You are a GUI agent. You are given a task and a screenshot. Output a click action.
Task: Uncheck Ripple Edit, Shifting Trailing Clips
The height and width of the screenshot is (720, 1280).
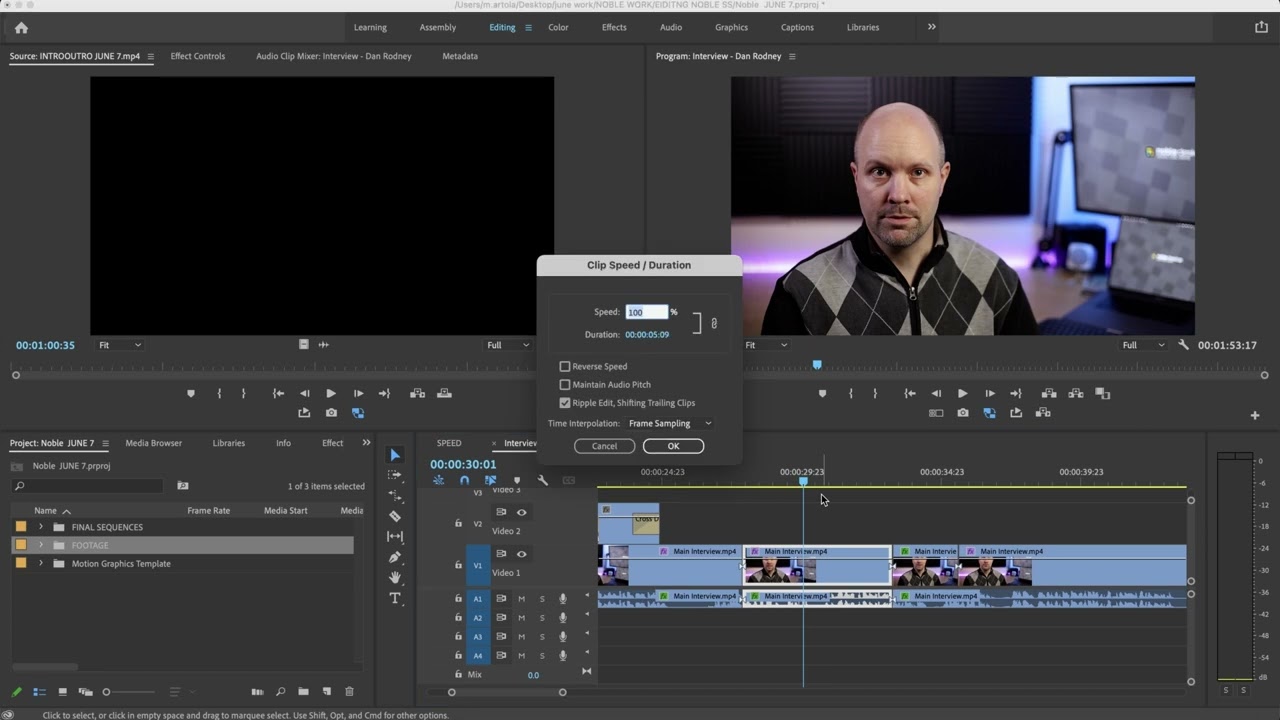point(565,402)
